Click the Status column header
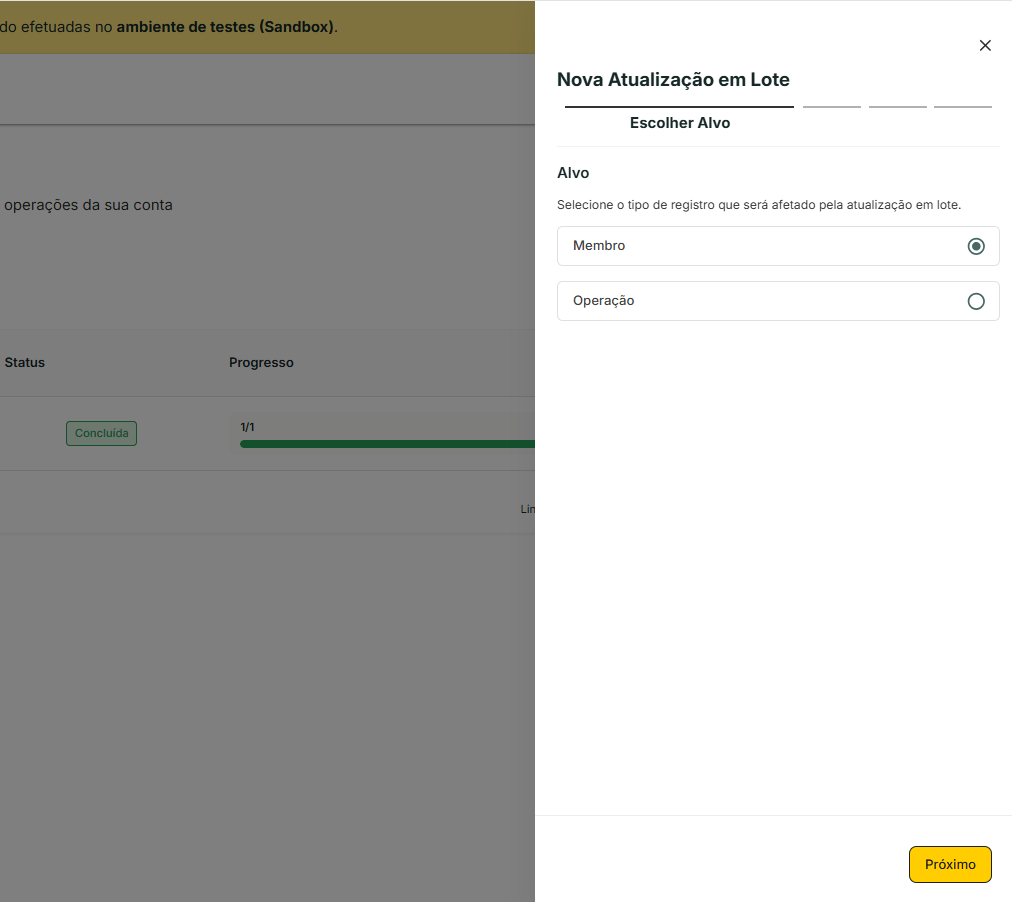The width and height of the screenshot is (1012, 902). pos(25,362)
